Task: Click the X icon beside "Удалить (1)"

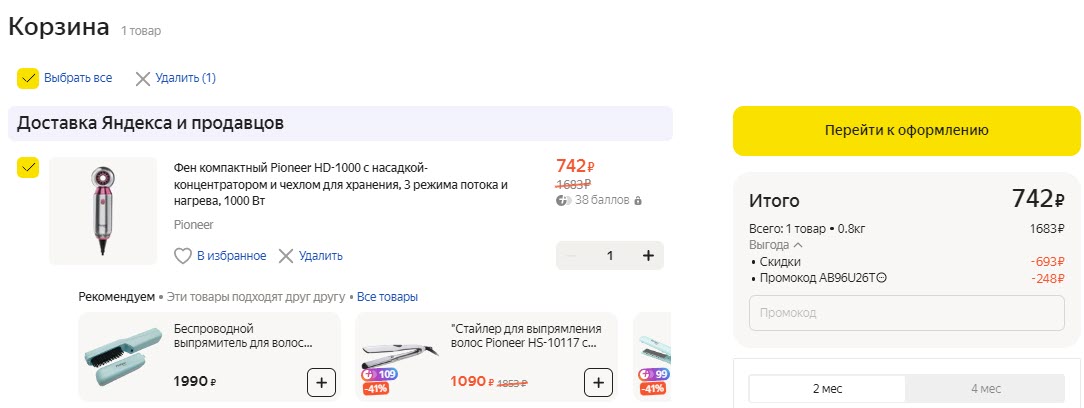Action: (143, 78)
